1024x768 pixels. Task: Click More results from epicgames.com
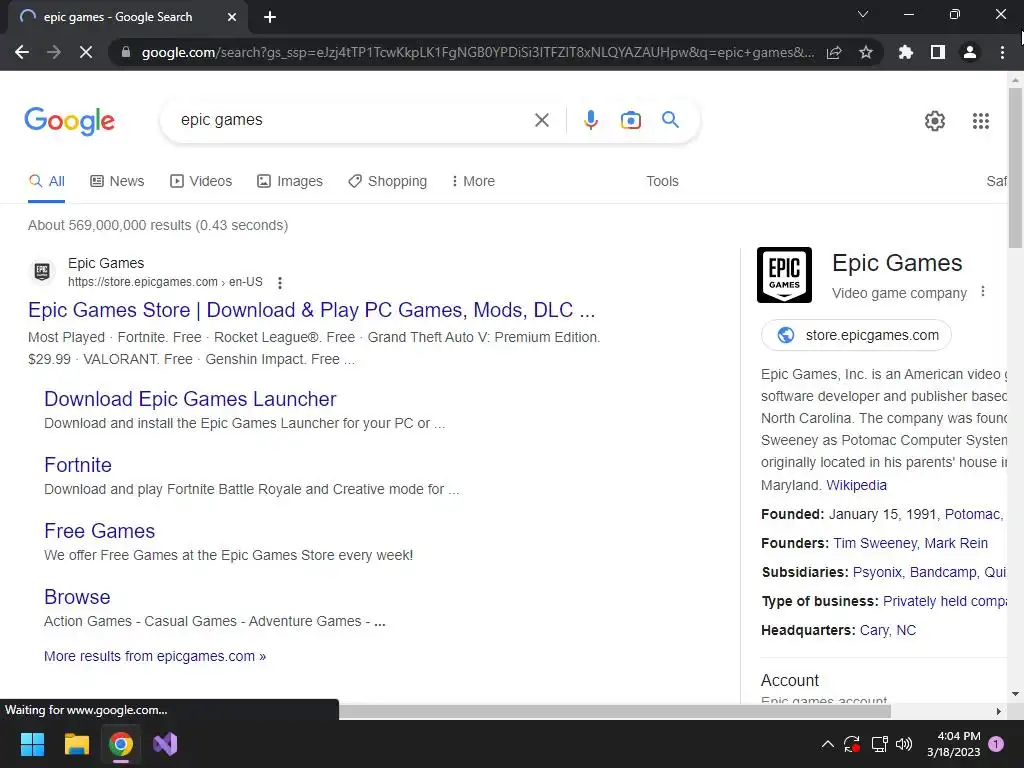click(x=155, y=656)
